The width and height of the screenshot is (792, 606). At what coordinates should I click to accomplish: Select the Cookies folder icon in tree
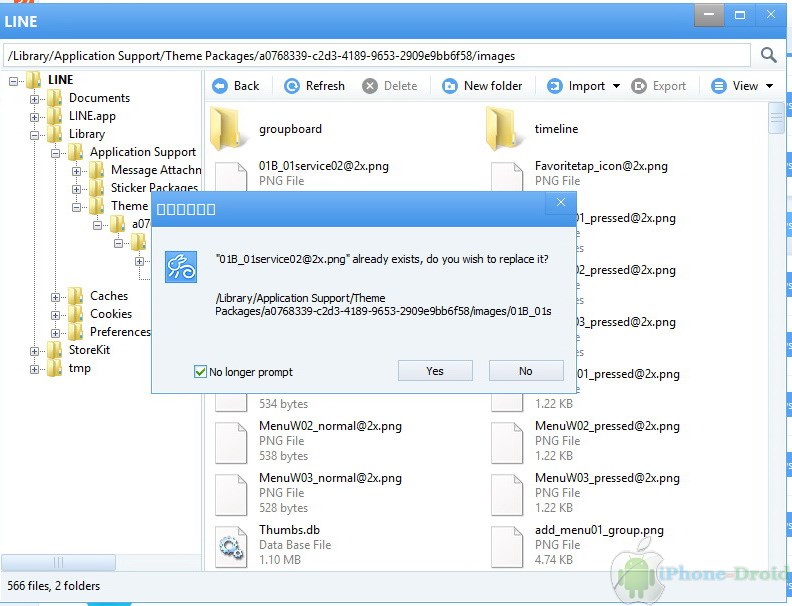point(75,314)
